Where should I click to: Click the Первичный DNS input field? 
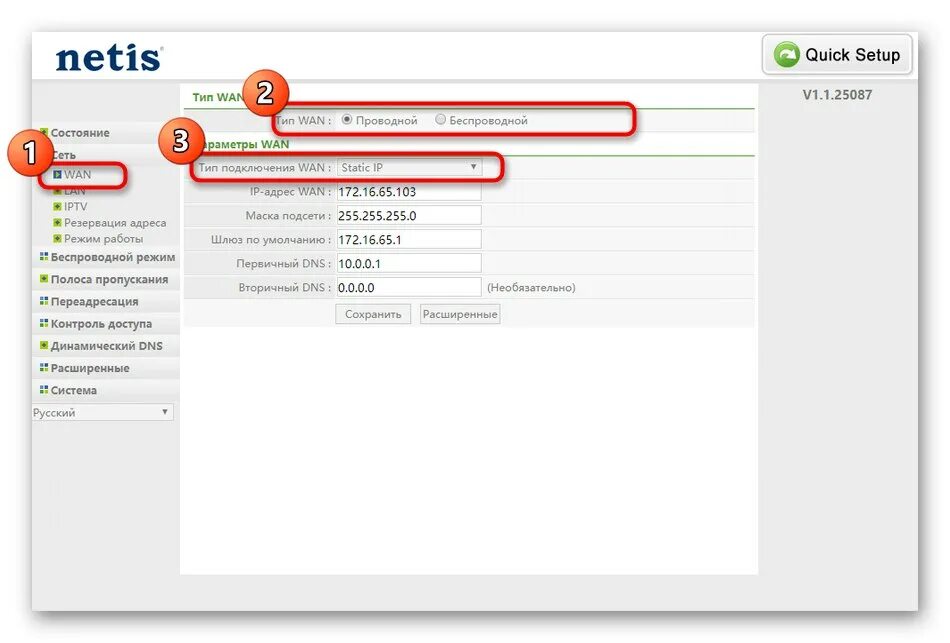409,263
